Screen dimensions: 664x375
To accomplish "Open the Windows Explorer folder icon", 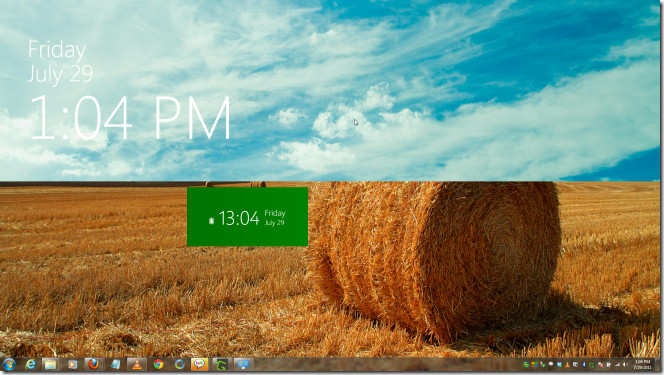I will 50,364.
